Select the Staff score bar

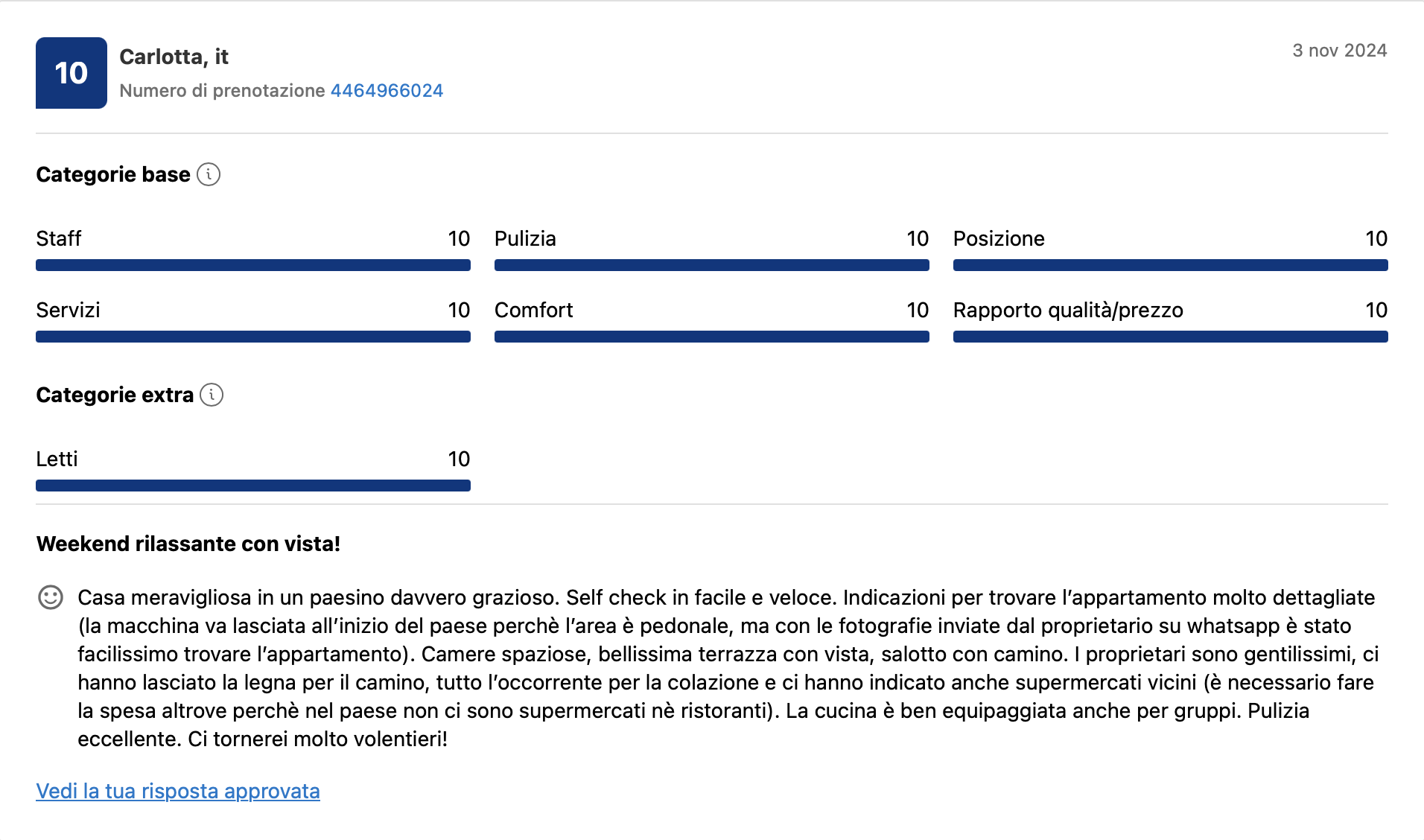click(252, 264)
